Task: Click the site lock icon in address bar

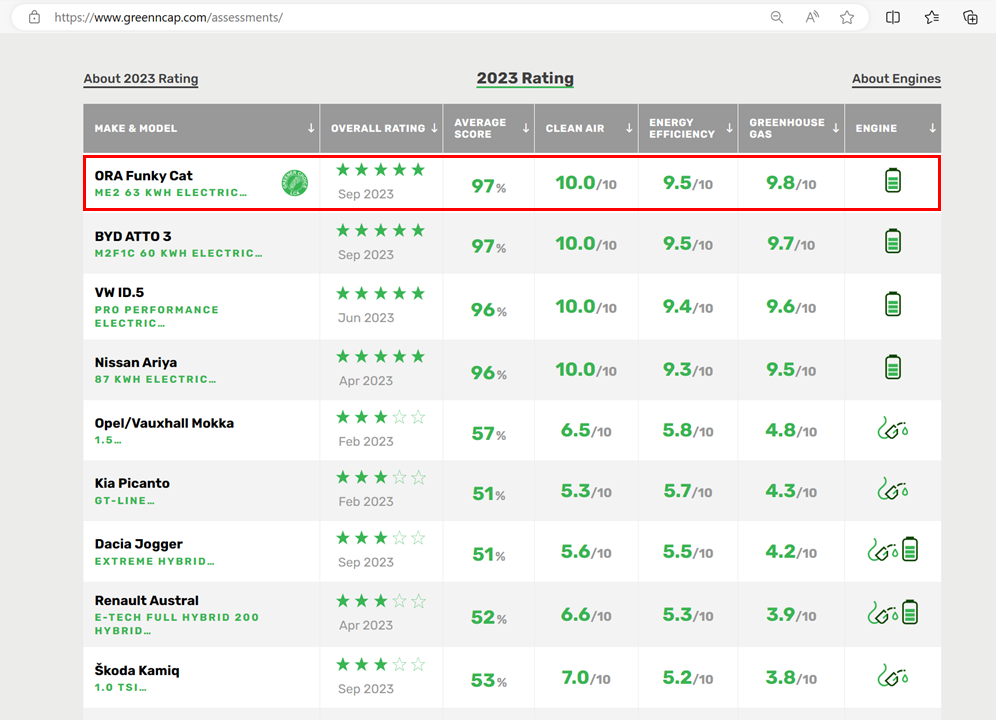Action: [x=34, y=17]
